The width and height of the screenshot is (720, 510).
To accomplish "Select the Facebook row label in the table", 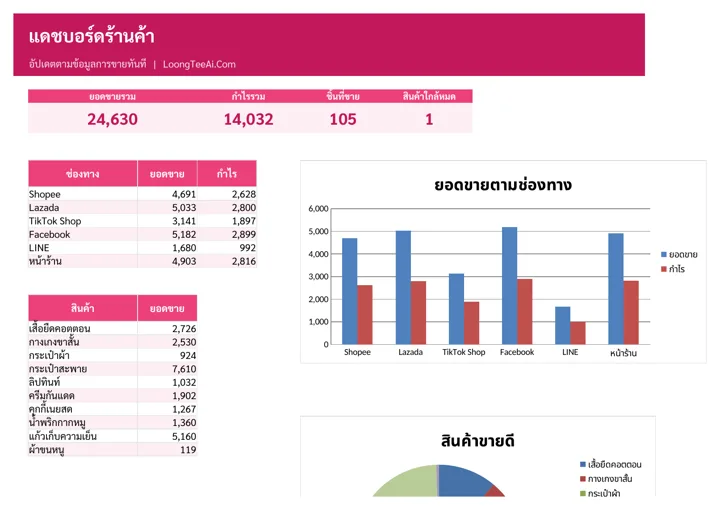I will point(49,235).
